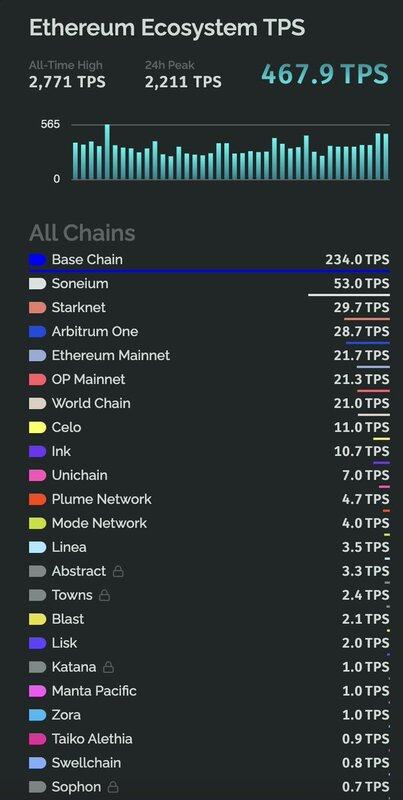Select the Arbitrum One chain row
Image resolution: width=403 pixels, height=800 pixels.
point(209,332)
